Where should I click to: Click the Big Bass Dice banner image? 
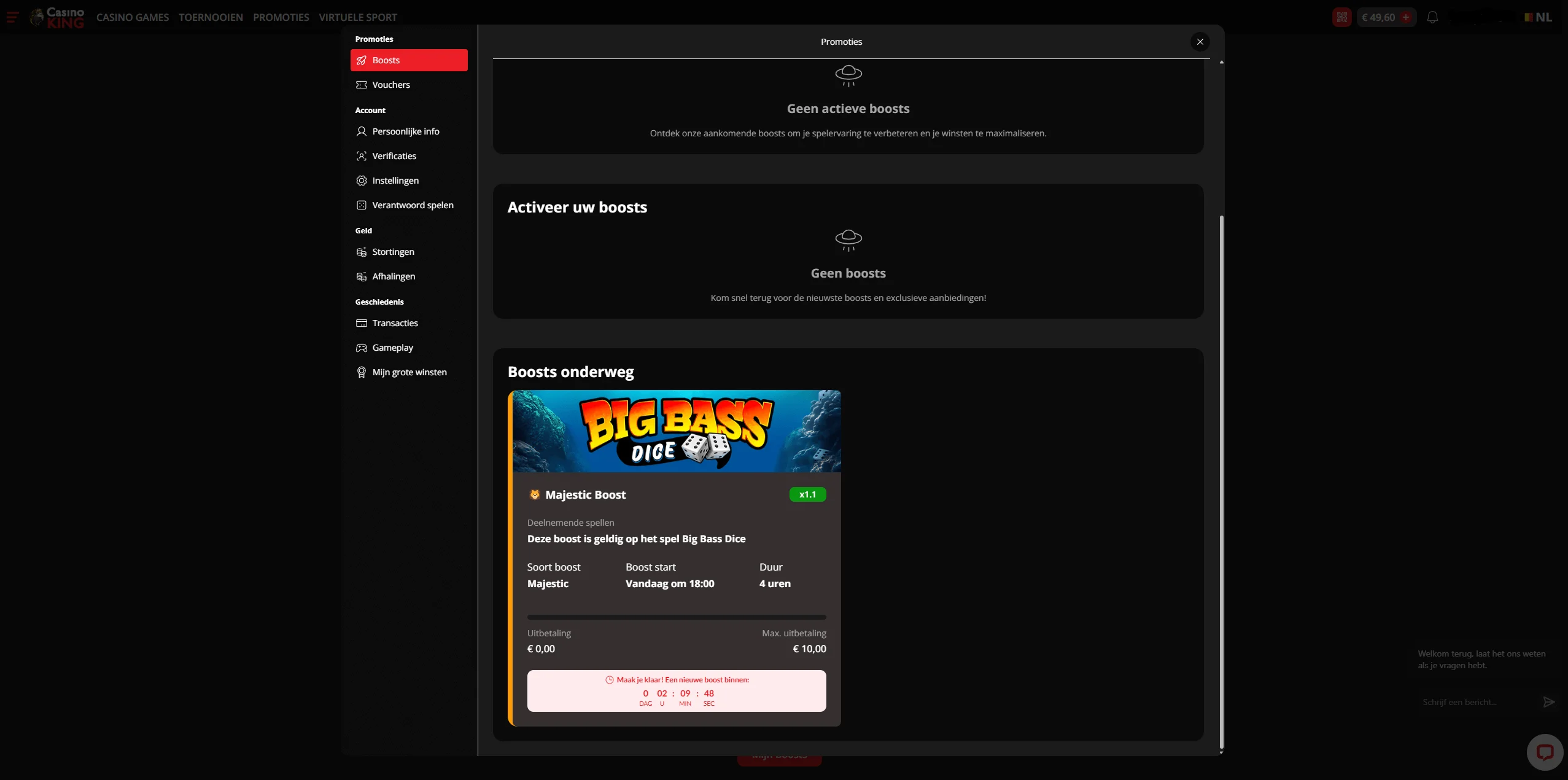tap(676, 431)
